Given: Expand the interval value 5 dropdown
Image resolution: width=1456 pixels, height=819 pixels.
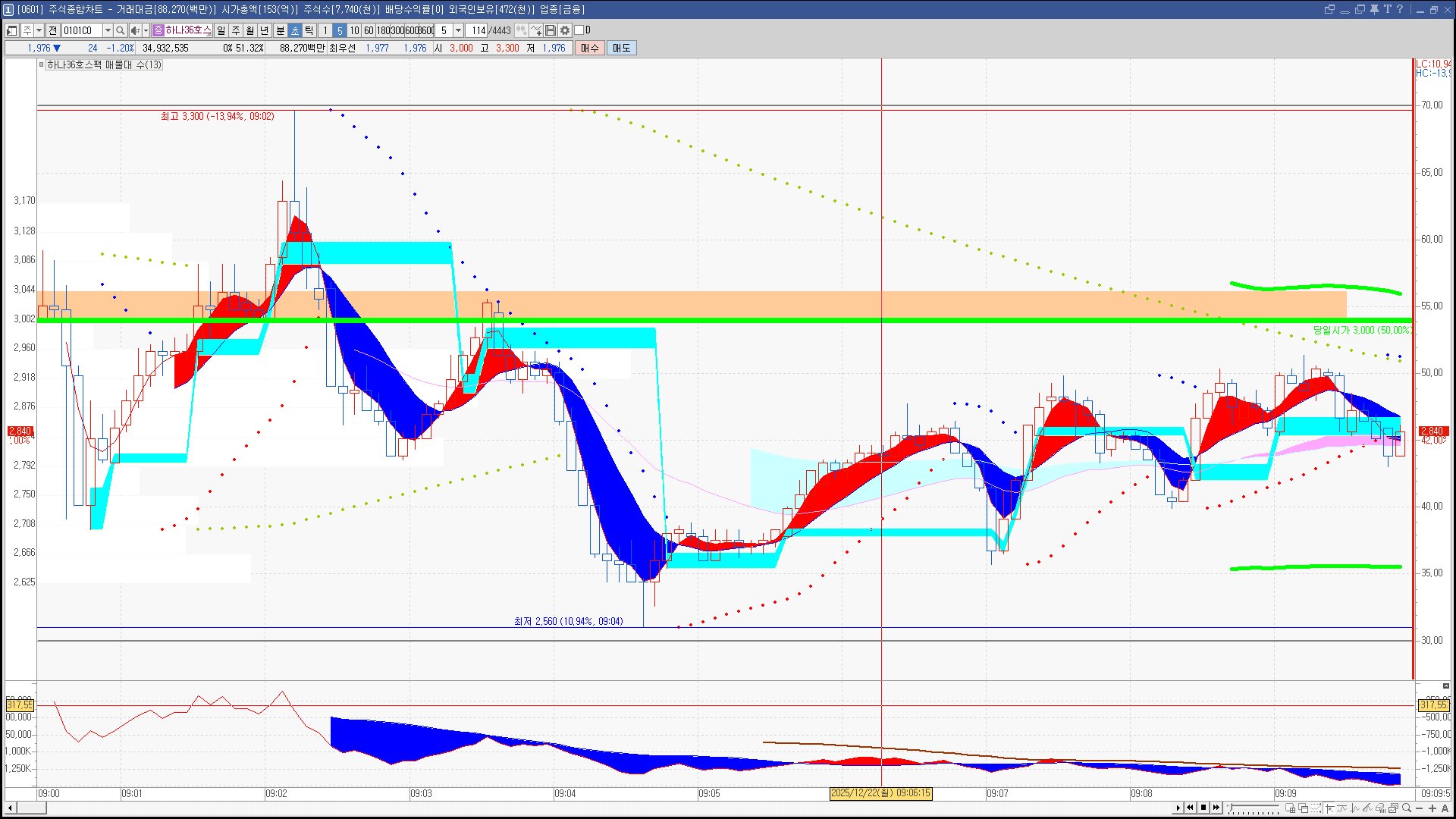Looking at the screenshot, I should (x=458, y=30).
